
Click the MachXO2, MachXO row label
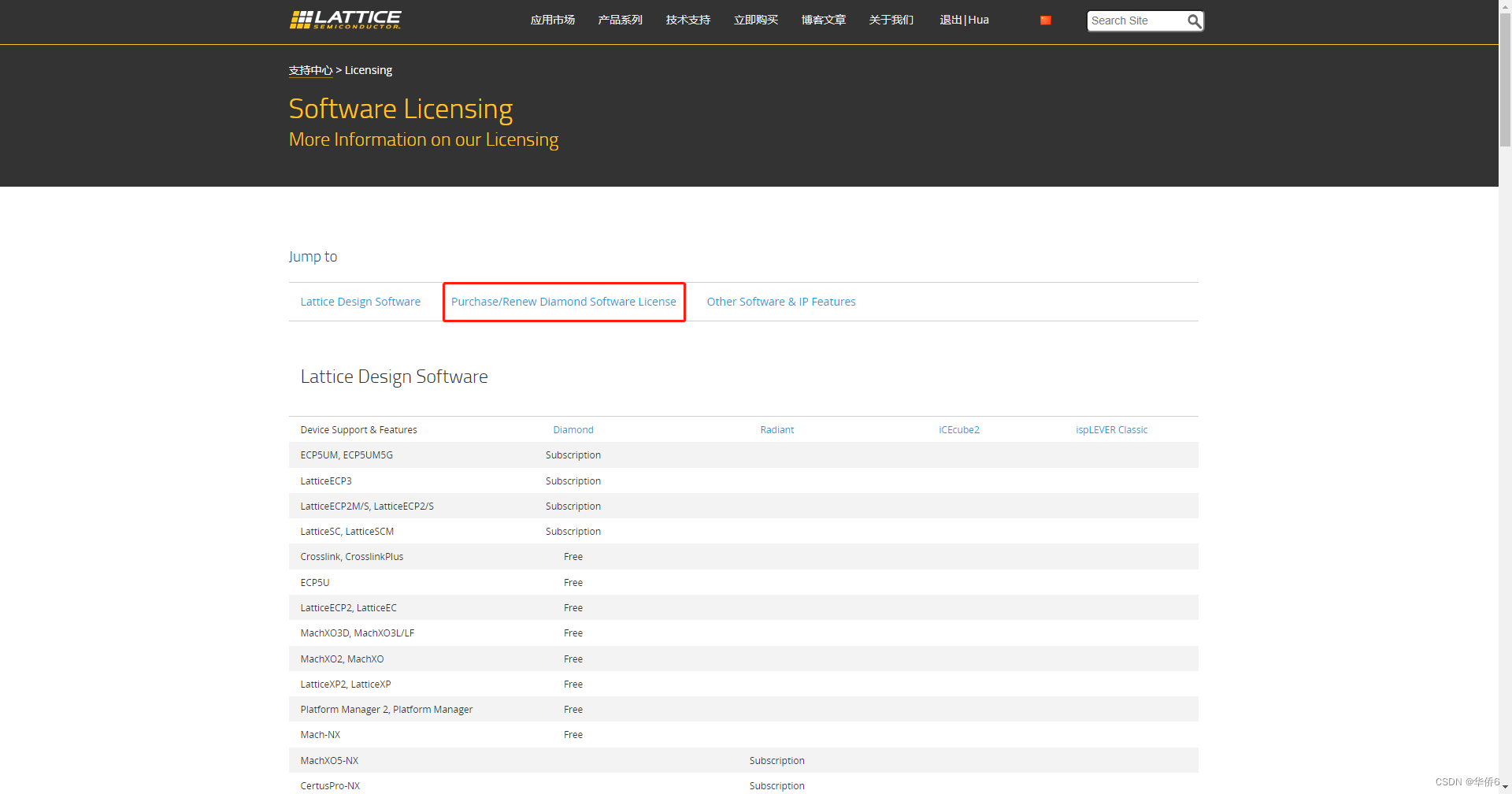343,659
